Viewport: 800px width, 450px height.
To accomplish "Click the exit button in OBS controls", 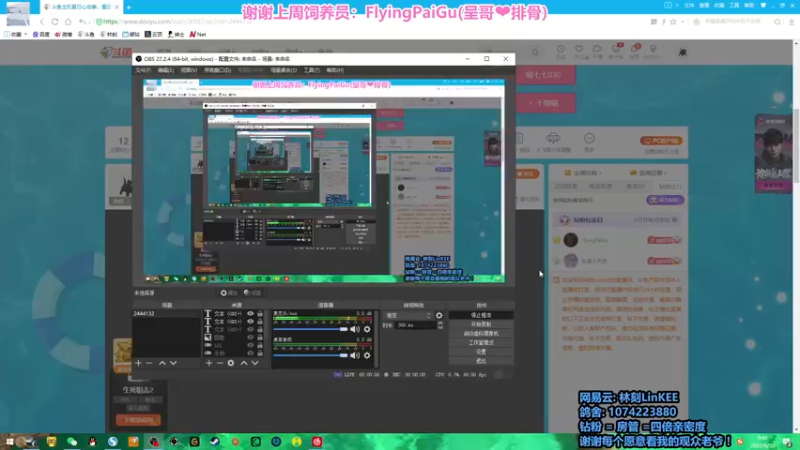I will click(x=481, y=361).
